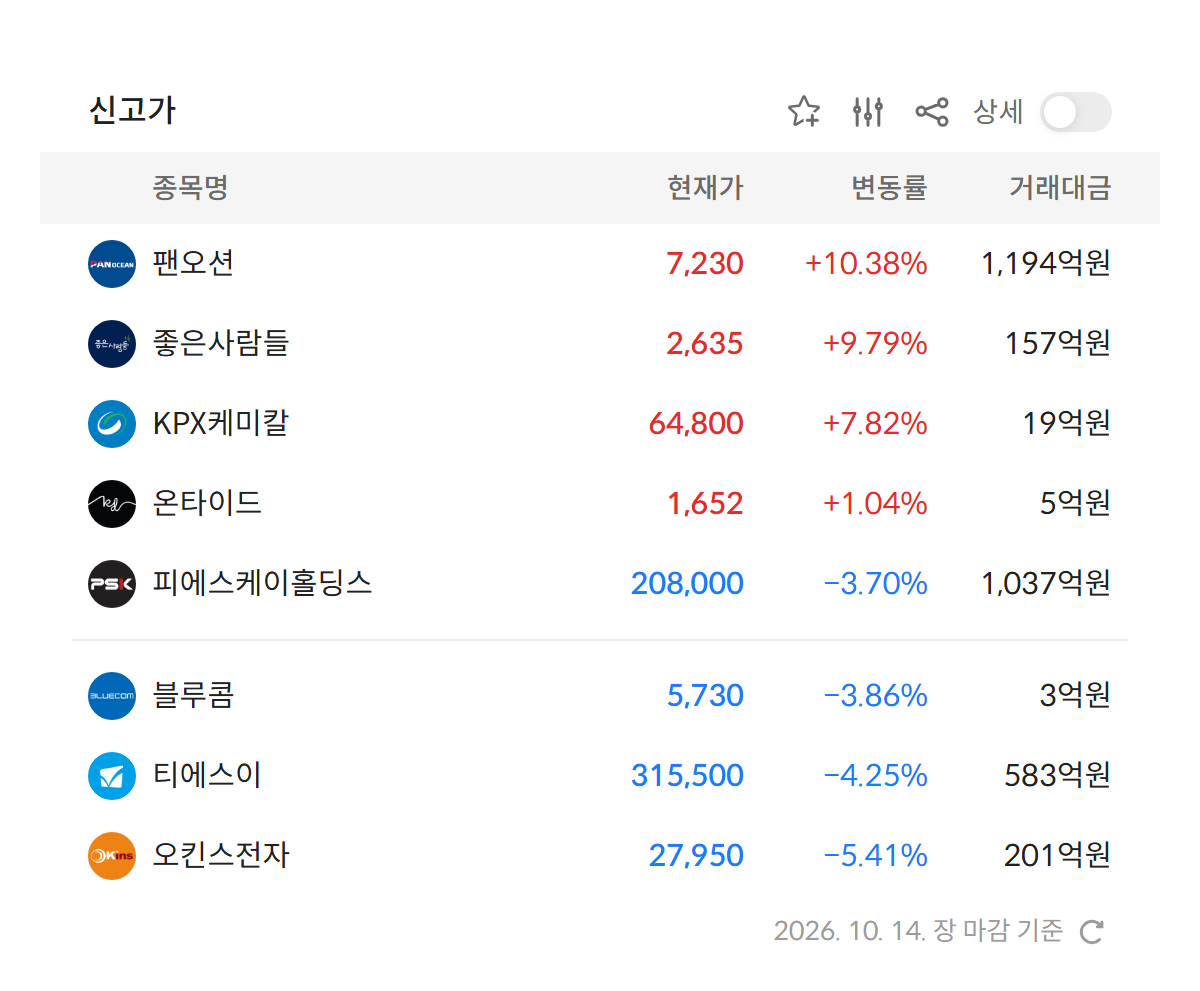Select the 상세 label text
This screenshot has height=991, width=1200.
click(998, 112)
